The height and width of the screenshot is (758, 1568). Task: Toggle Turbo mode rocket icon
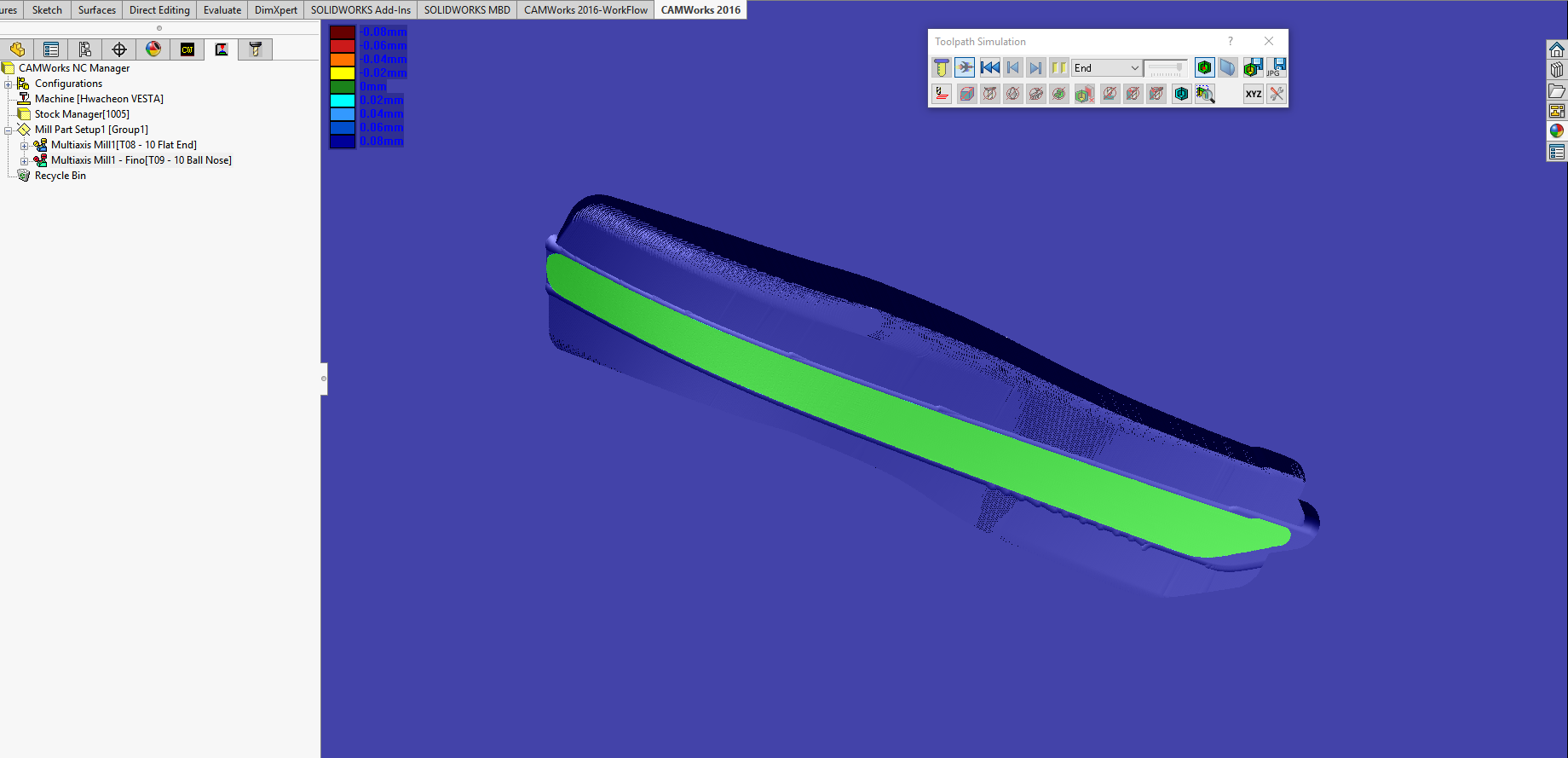point(965,68)
